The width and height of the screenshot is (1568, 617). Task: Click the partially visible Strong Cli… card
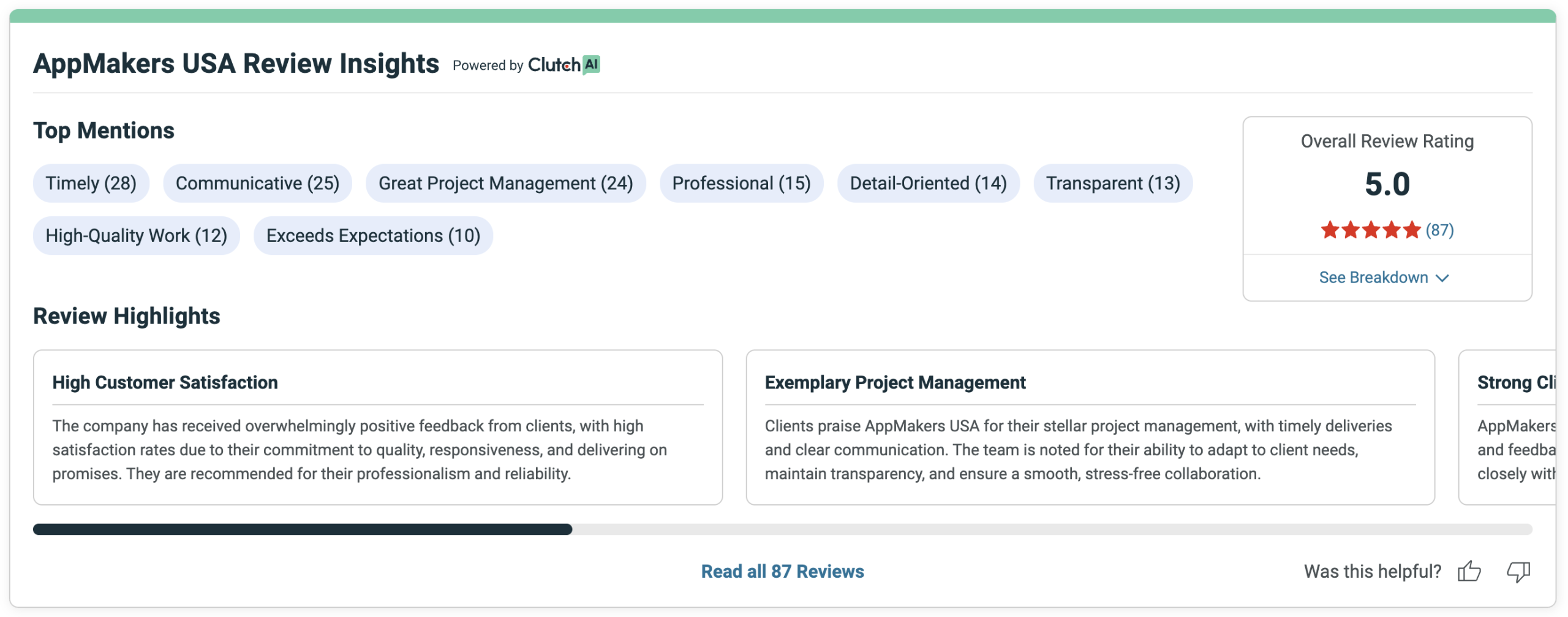1507,428
